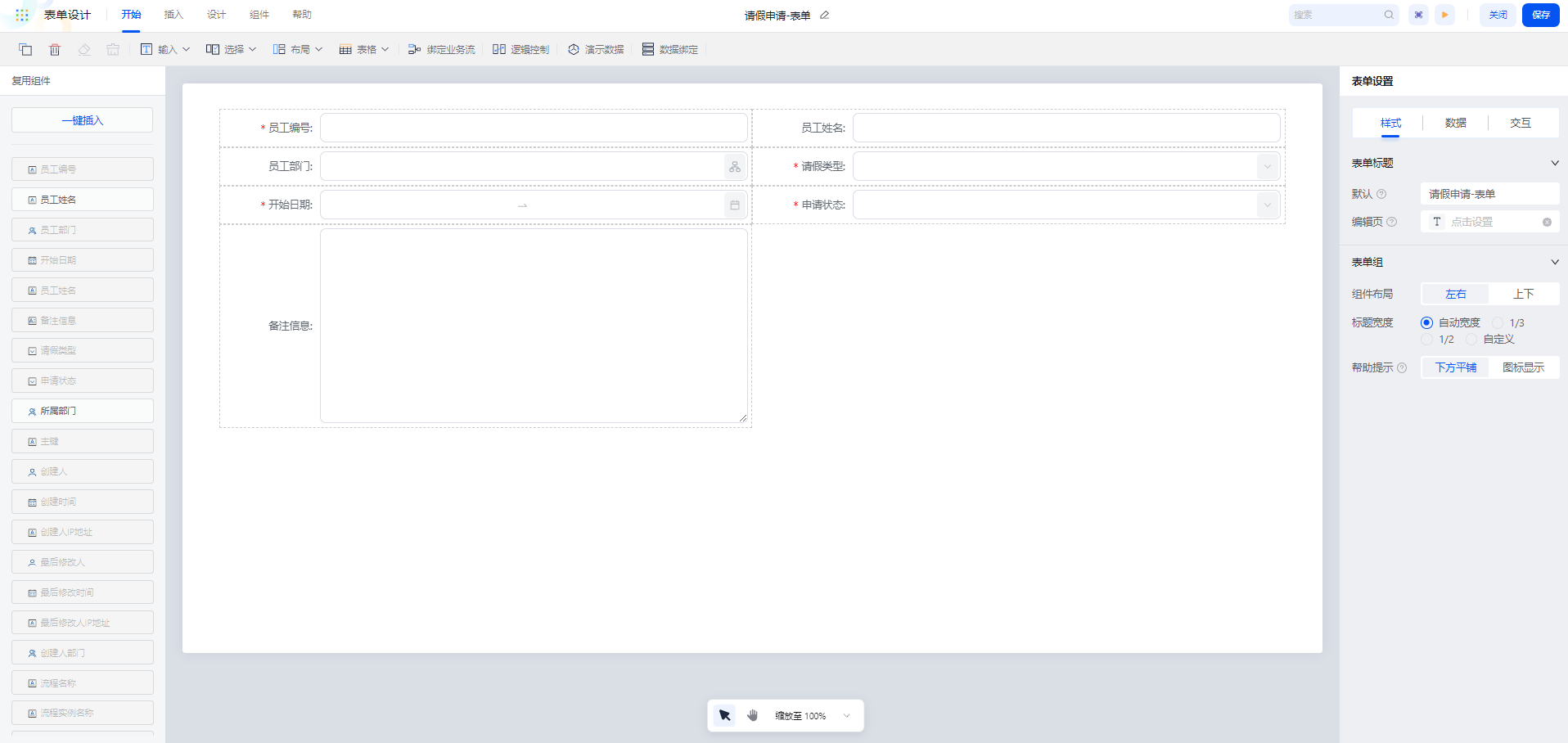Switch to the 组件 menu tab

pos(259,15)
